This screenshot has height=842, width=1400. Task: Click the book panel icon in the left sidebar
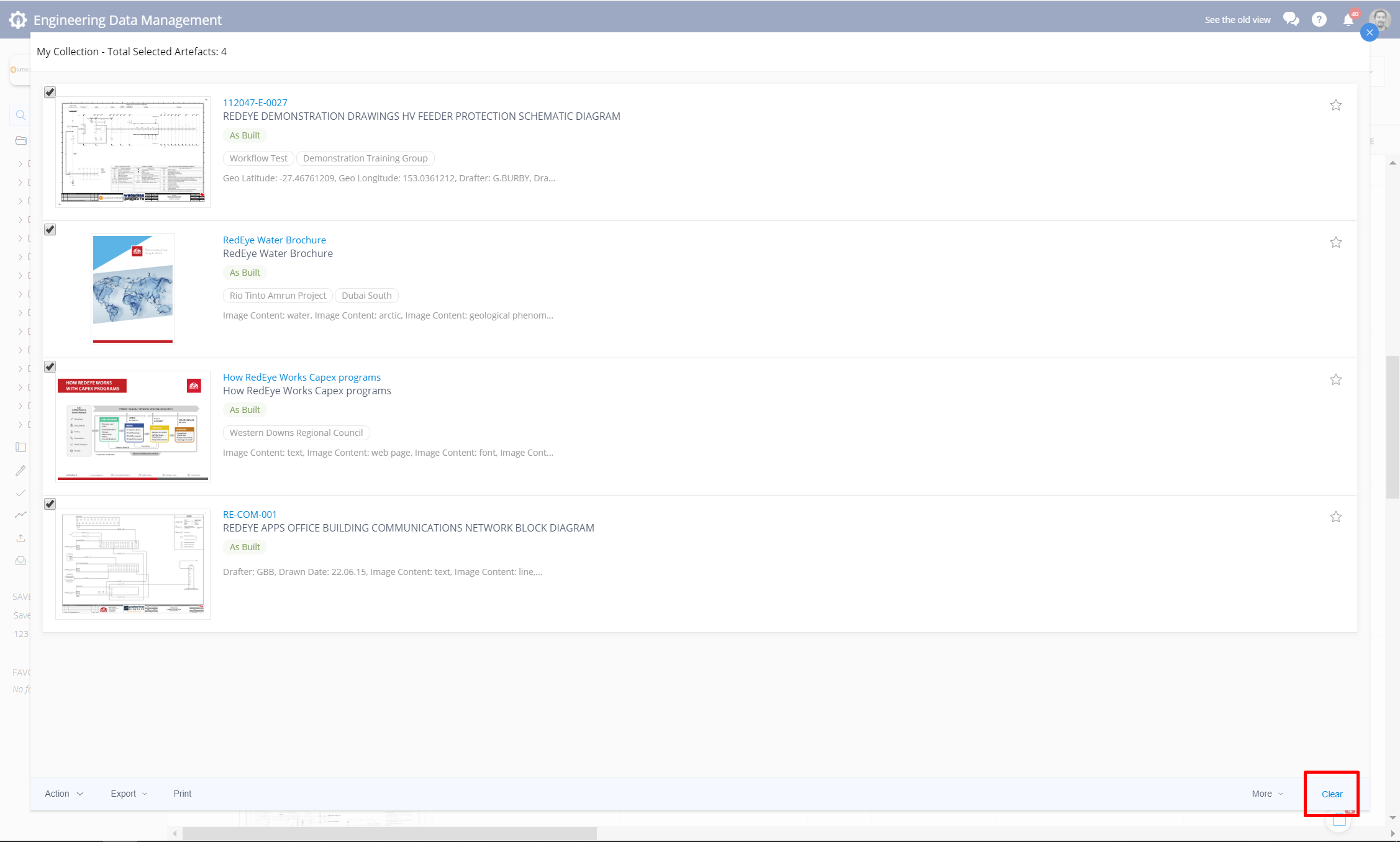click(20, 447)
